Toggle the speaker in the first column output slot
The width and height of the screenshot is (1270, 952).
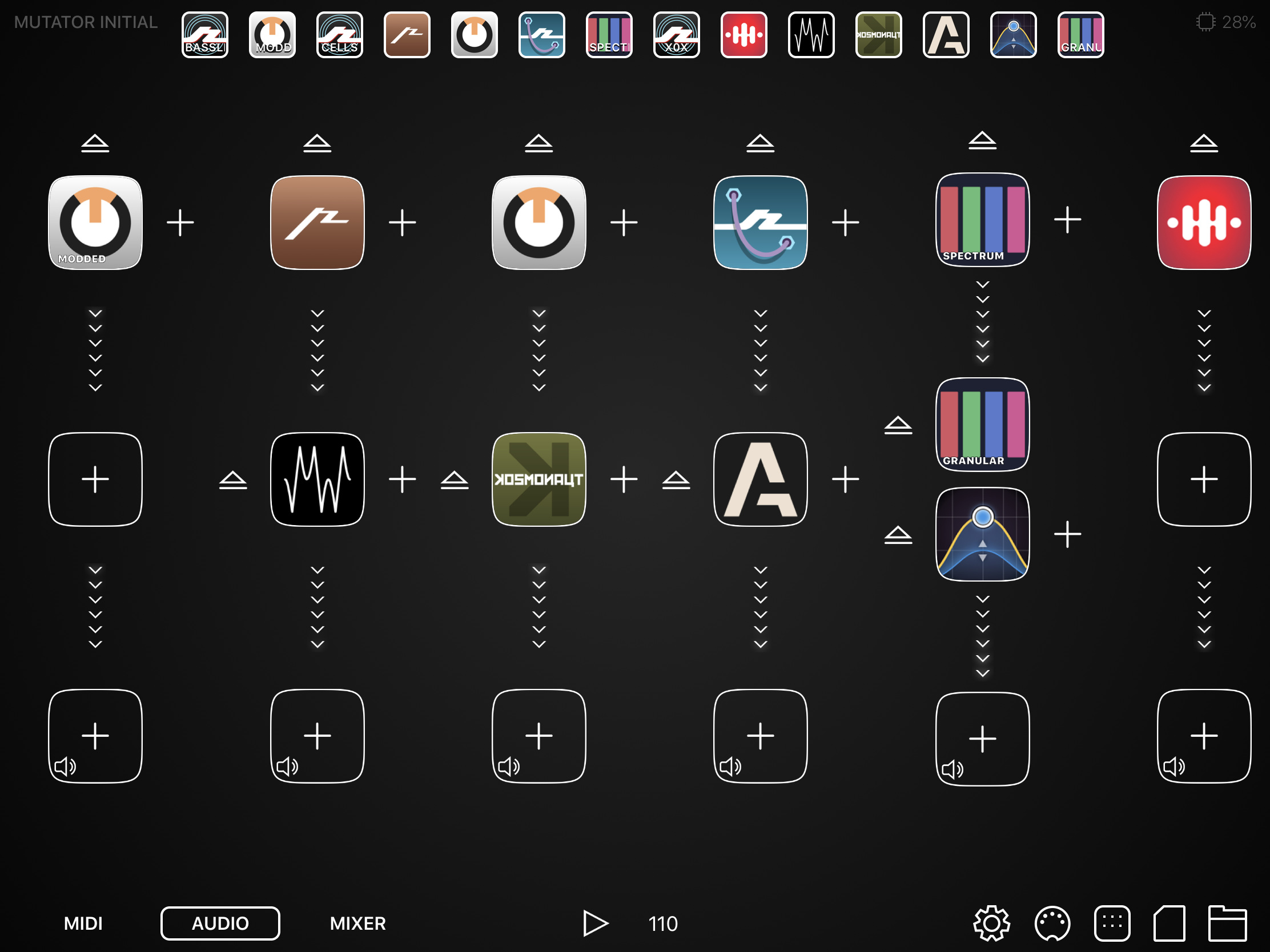pyautogui.click(x=65, y=766)
